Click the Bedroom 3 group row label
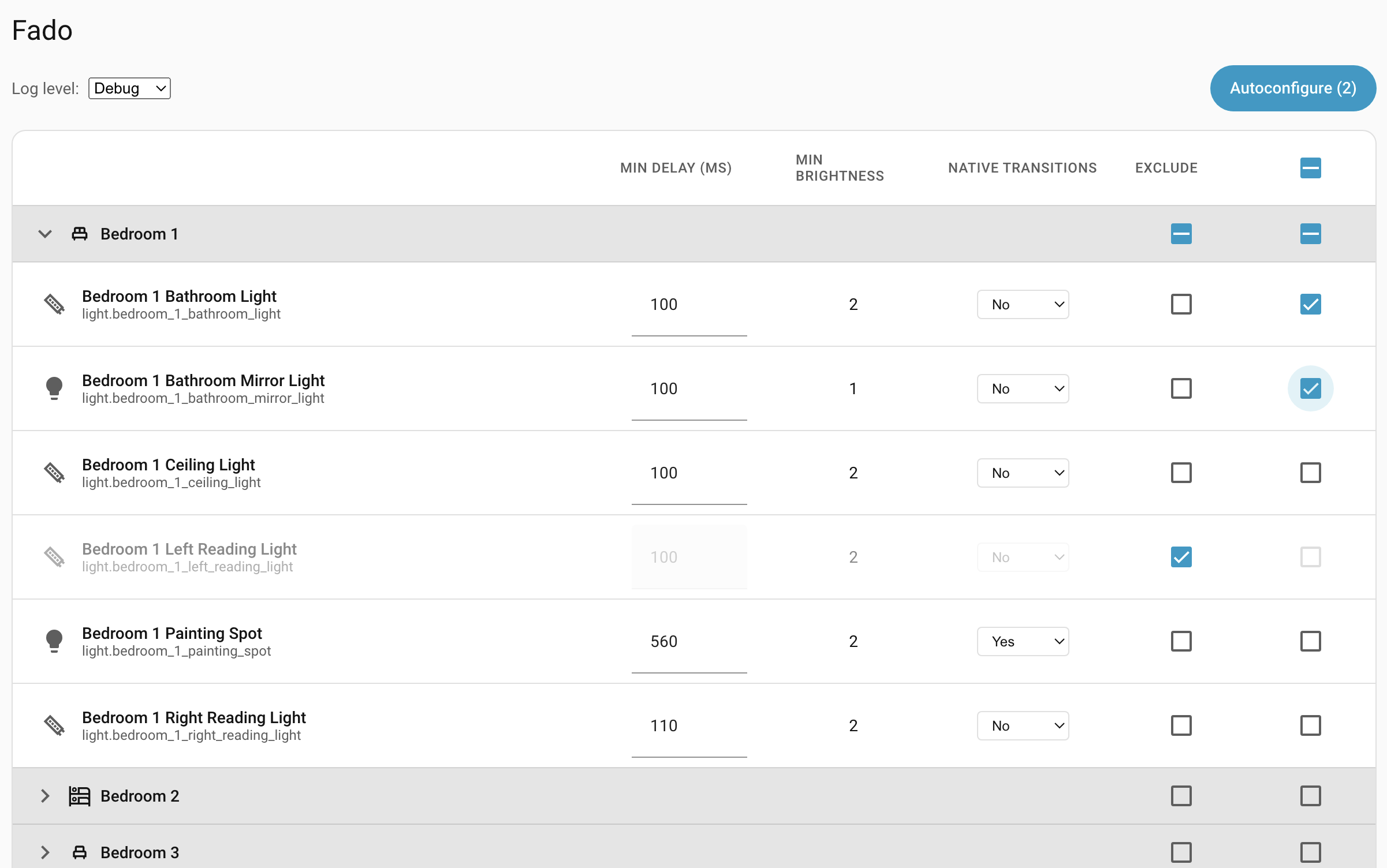1387x868 pixels. (x=140, y=852)
